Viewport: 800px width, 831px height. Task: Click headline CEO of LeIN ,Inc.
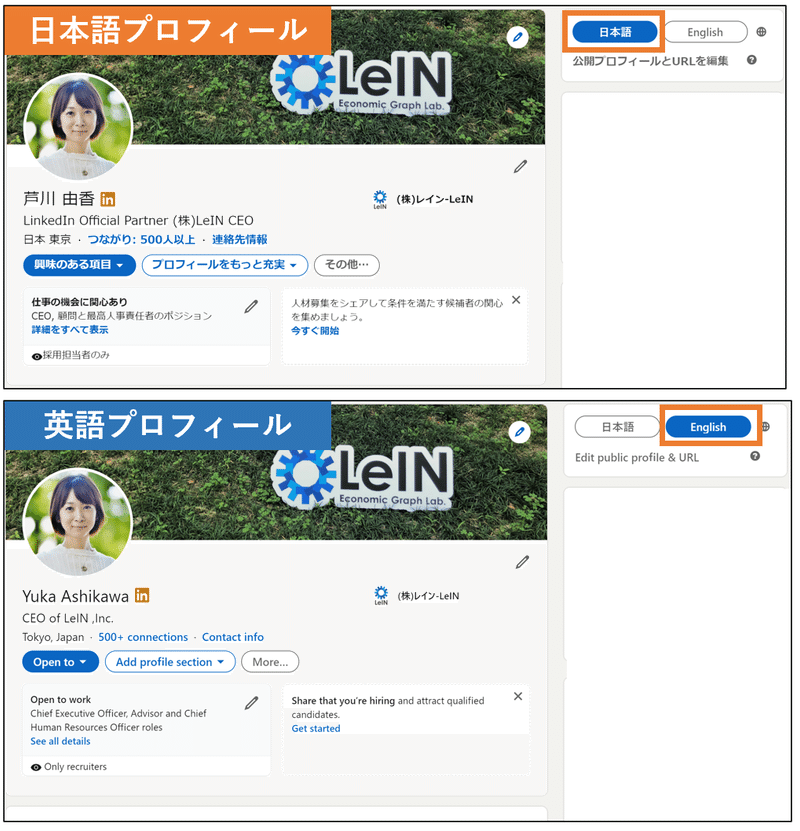(68, 618)
